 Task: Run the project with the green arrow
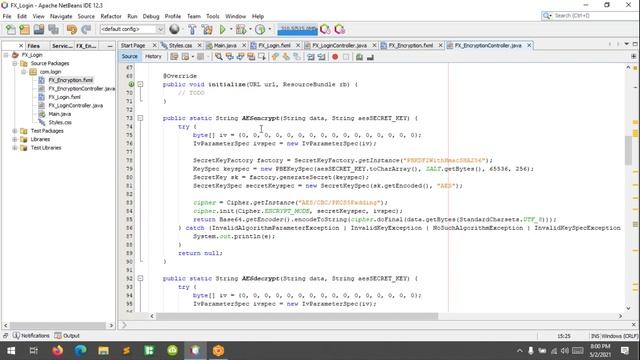222,29
